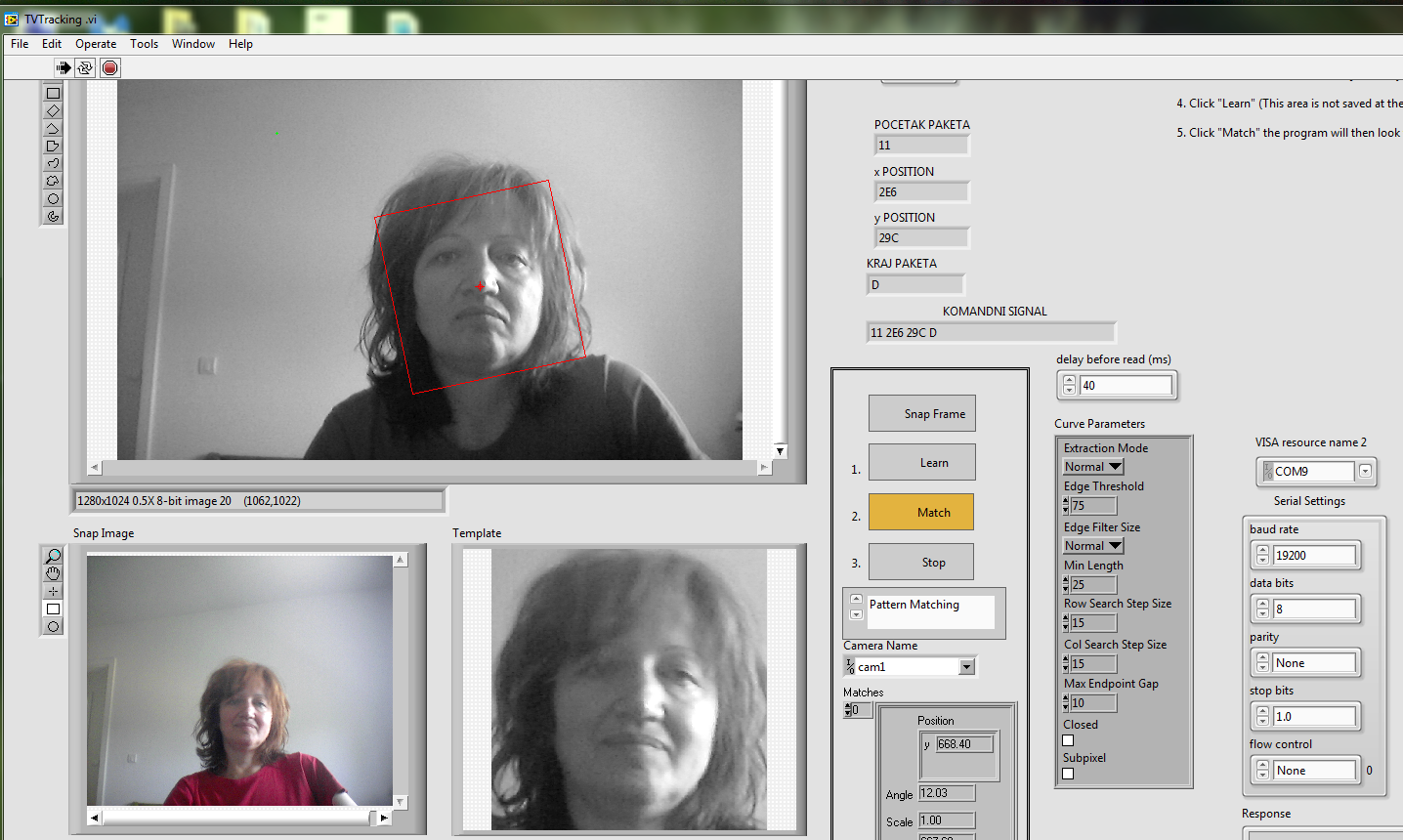The image size is (1403, 840).
Task: Open the Operate menu
Action: pos(96,44)
